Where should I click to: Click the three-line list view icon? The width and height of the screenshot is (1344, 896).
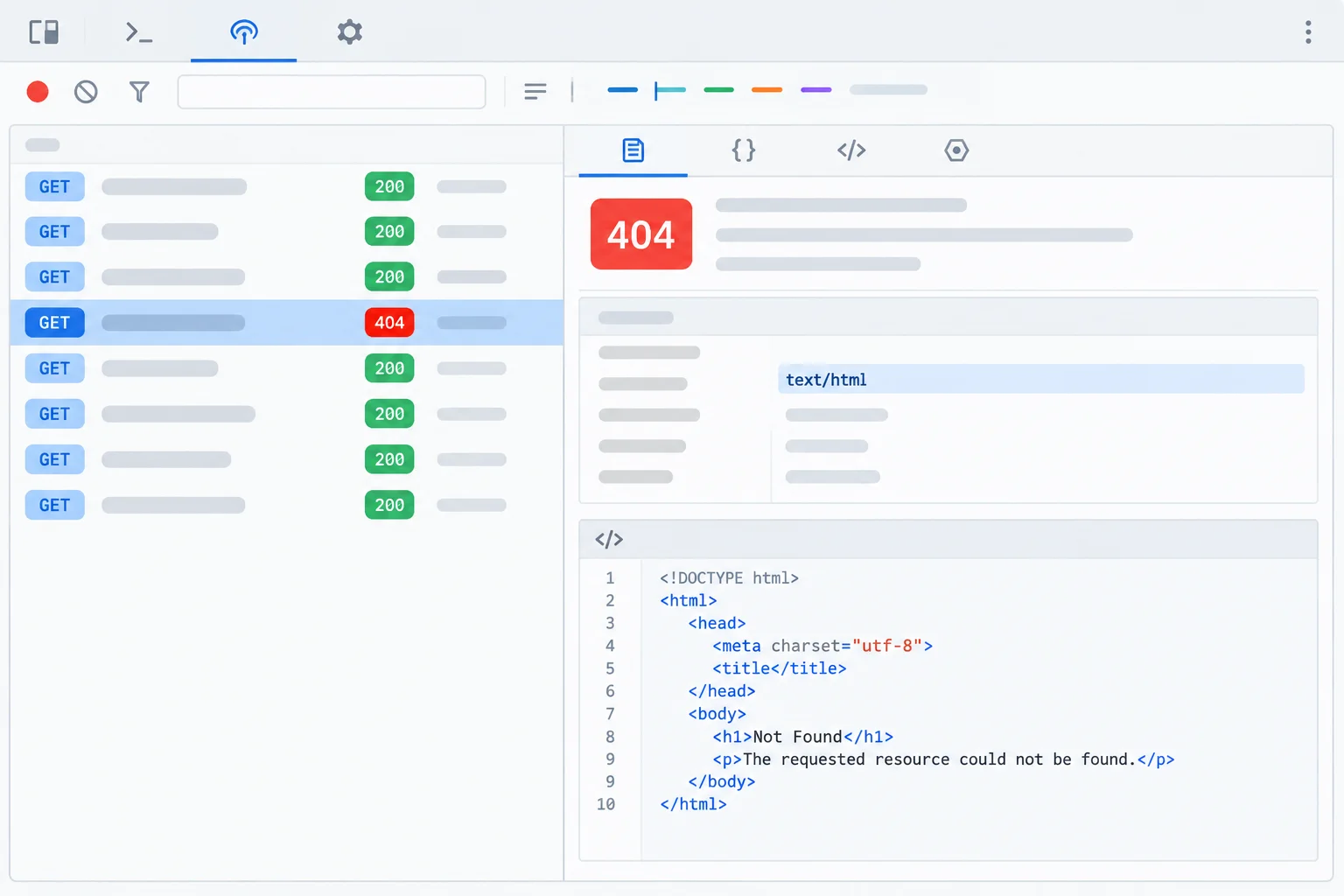click(535, 92)
